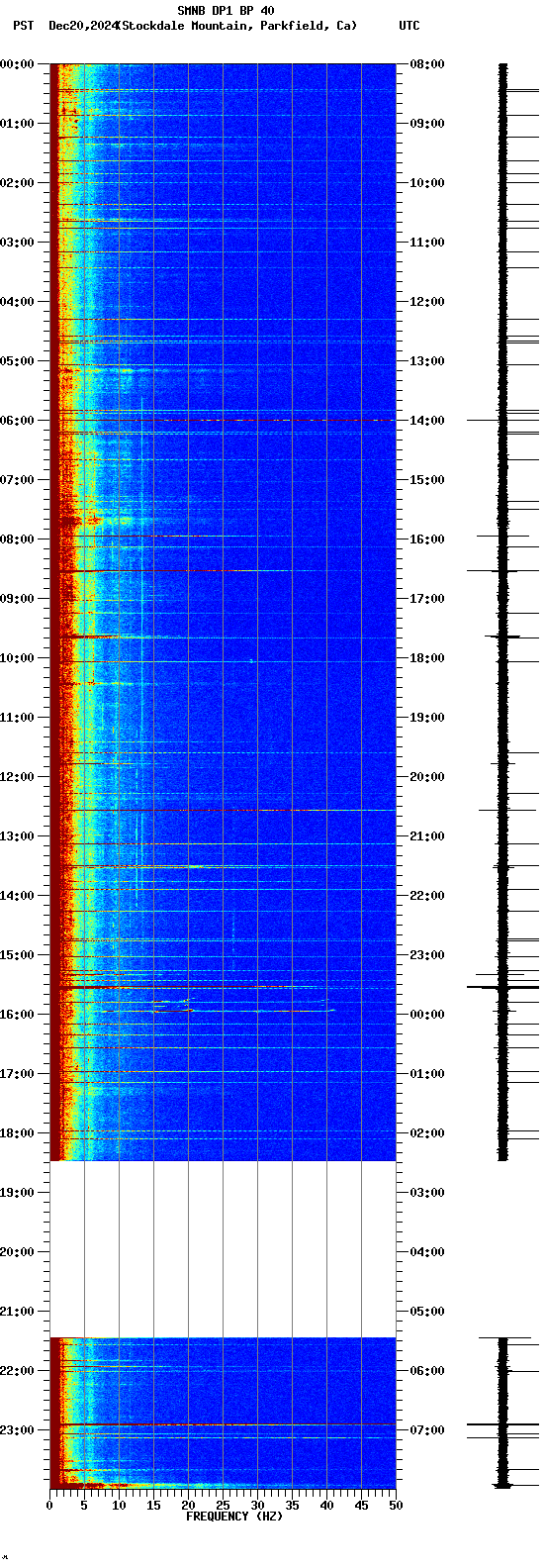Click the 08:00 UTC time label
The image size is (546, 1568).
[x=426, y=64]
